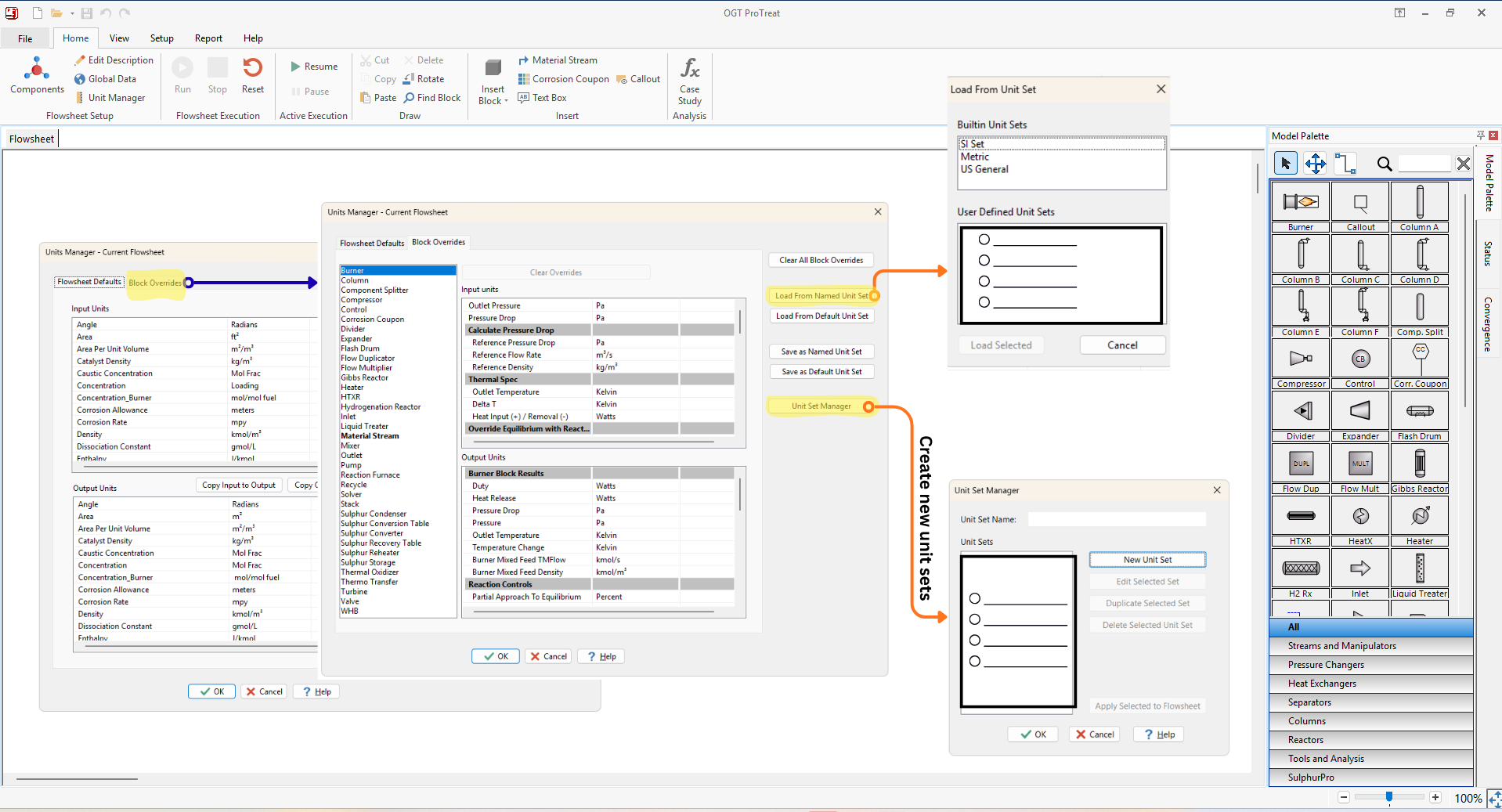Pick the Gibbs Reactor palette block
The height and width of the screenshot is (812, 1502).
click(1420, 468)
